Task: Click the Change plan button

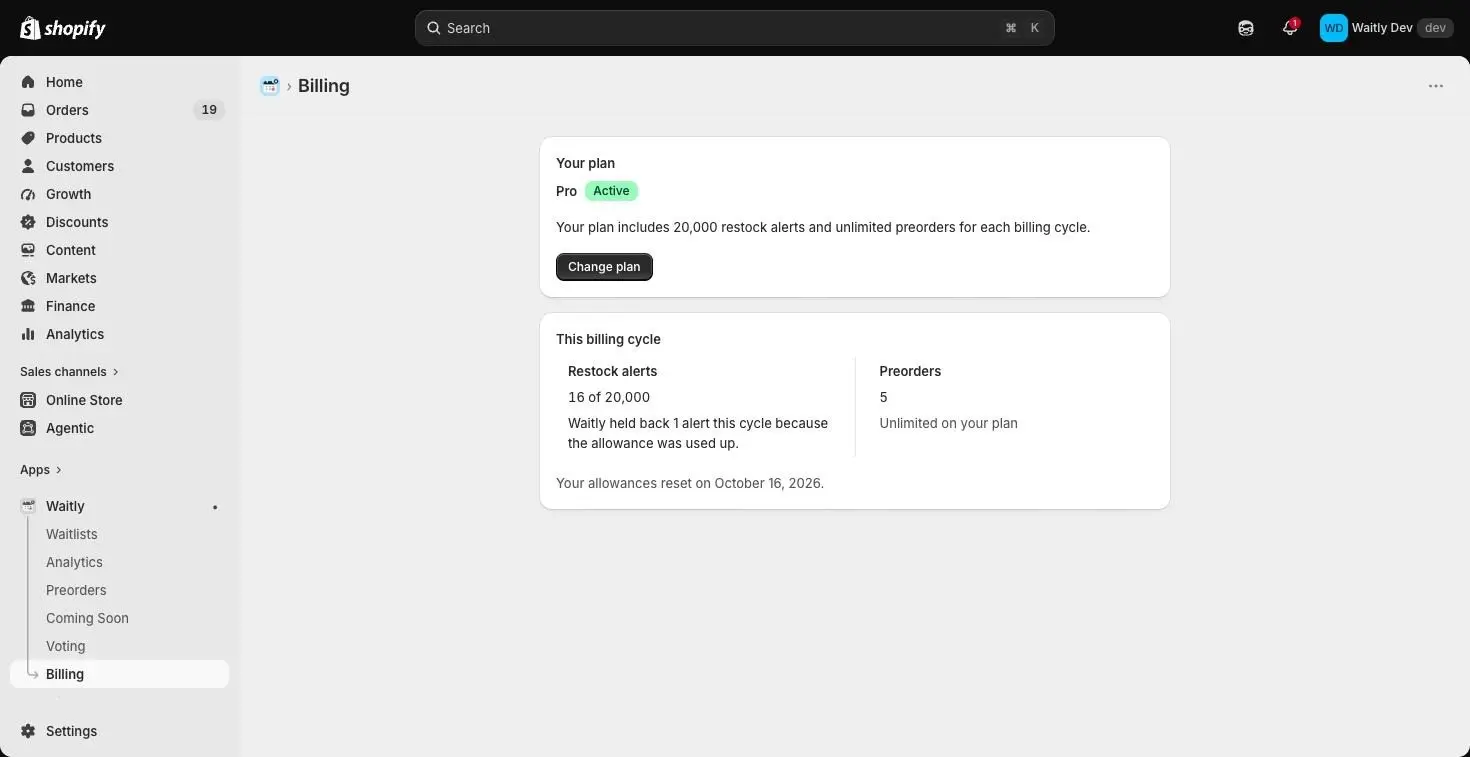Action: click(604, 267)
